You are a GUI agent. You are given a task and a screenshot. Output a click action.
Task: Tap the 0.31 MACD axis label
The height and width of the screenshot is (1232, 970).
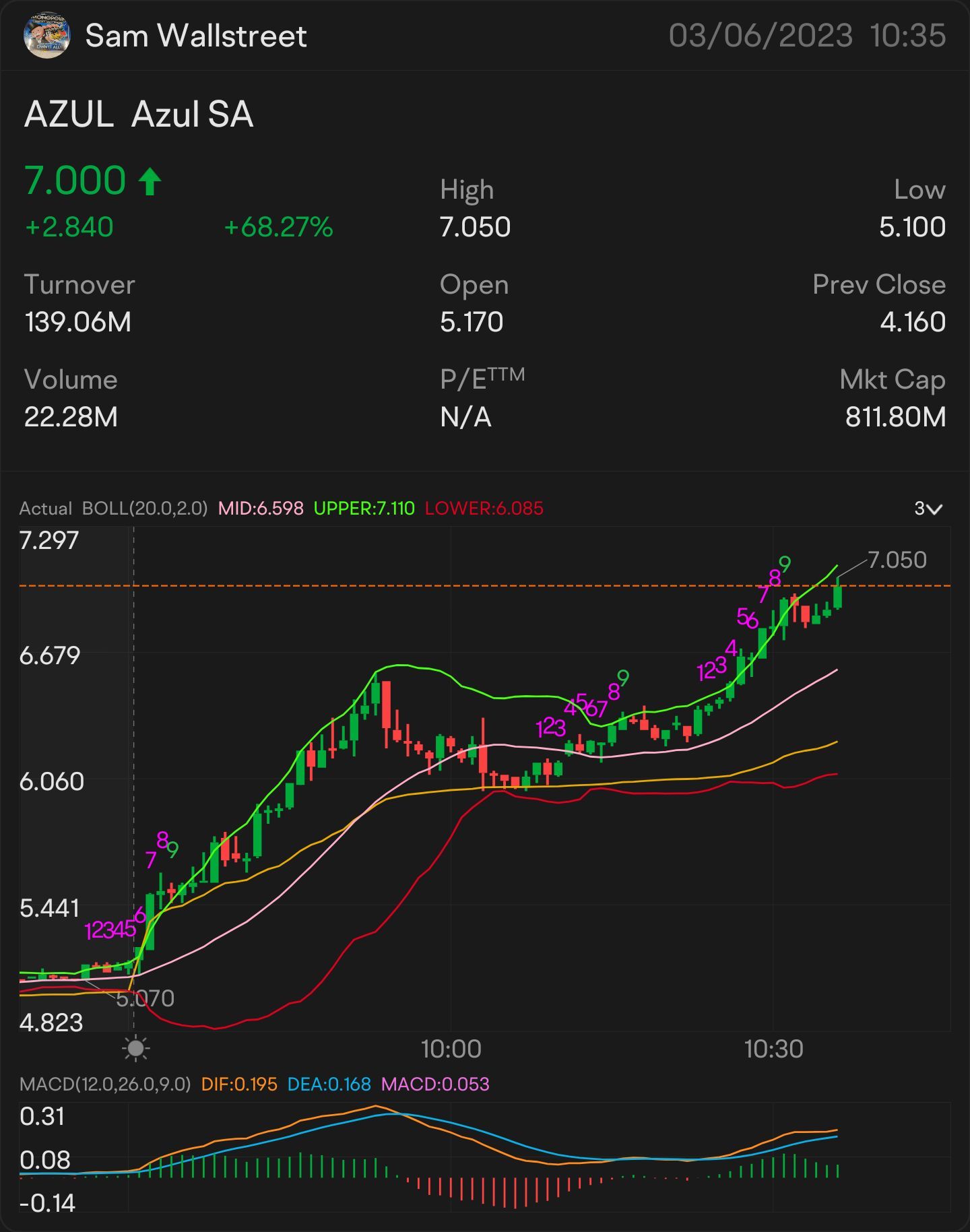pos(42,1117)
